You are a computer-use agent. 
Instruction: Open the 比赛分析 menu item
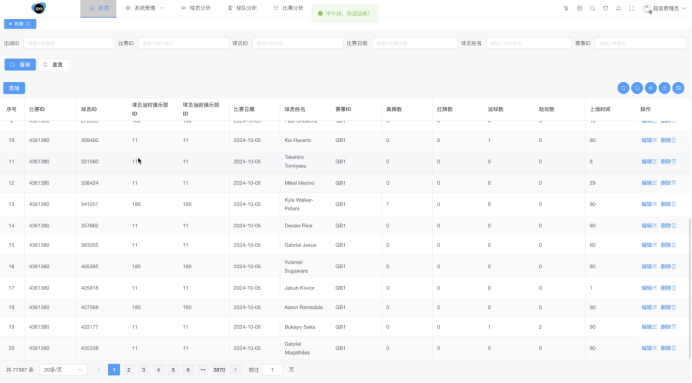tap(289, 8)
